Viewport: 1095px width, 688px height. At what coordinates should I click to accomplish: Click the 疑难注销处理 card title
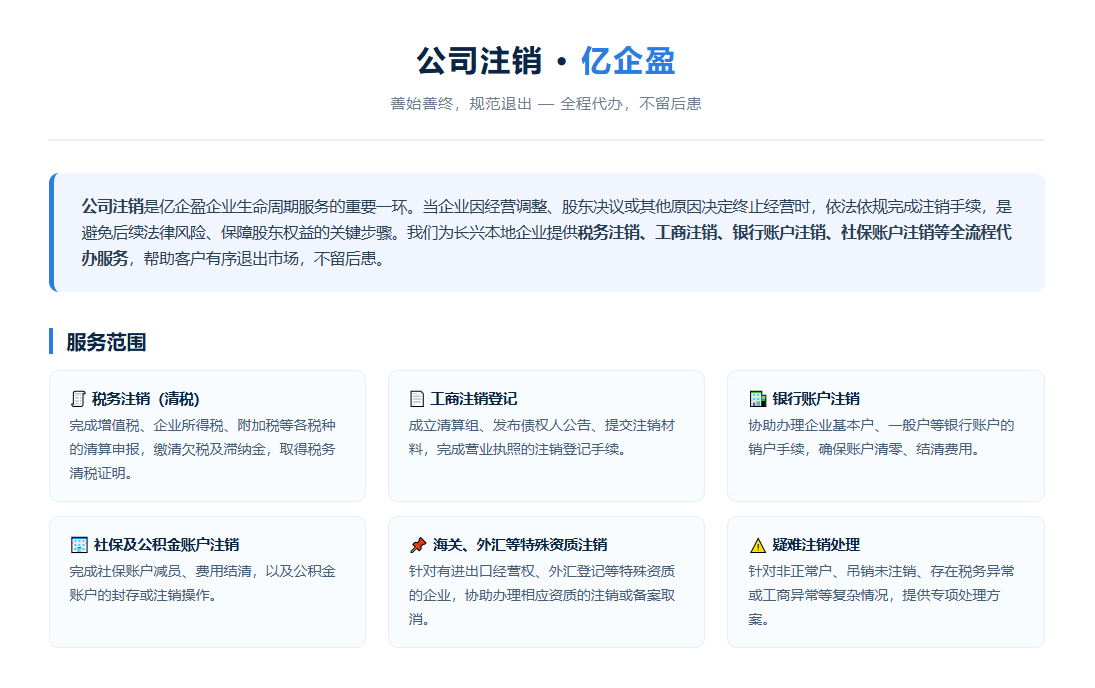click(816, 545)
